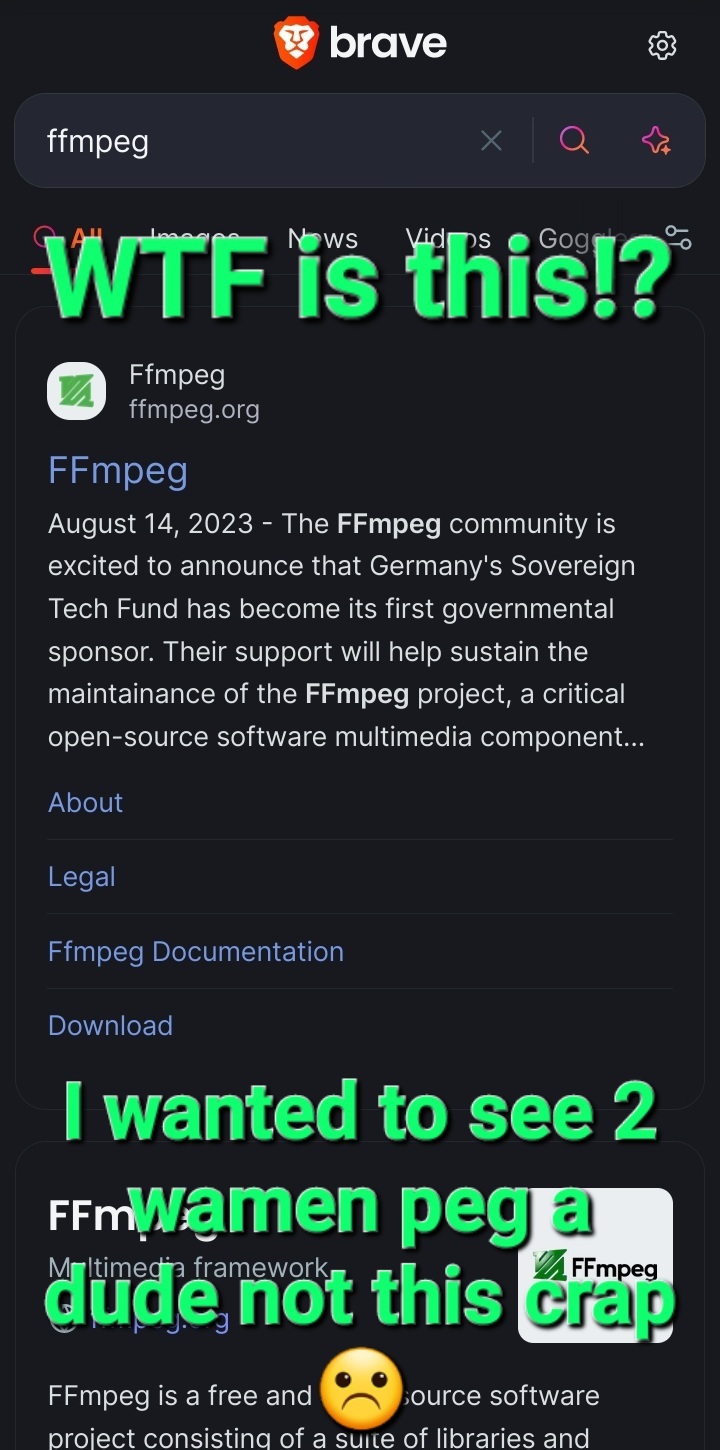Switch to the News tab
The image size is (720, 1450).
[322, 238]
